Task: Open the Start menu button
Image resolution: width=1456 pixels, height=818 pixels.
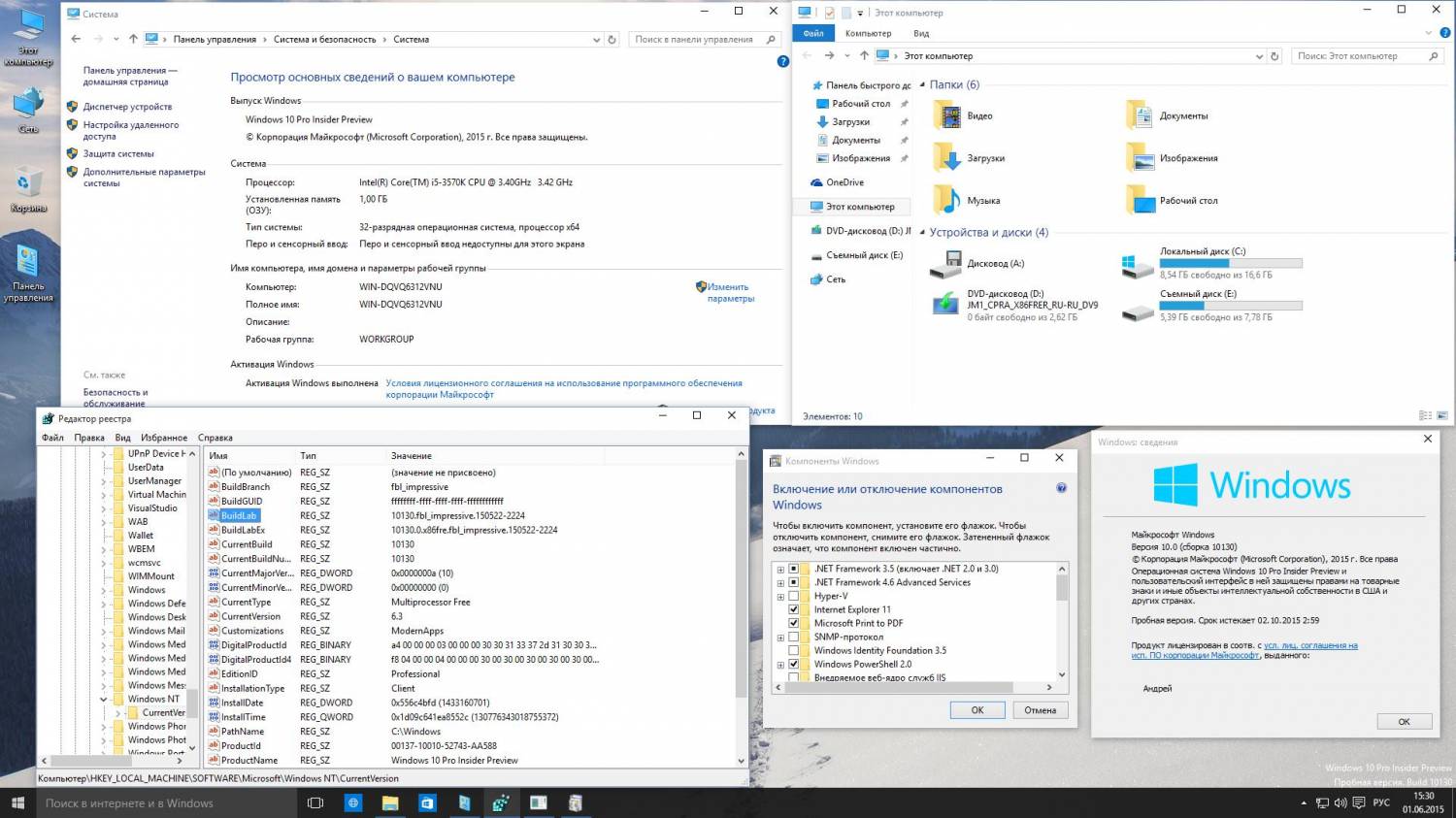Action: [17, 802]
